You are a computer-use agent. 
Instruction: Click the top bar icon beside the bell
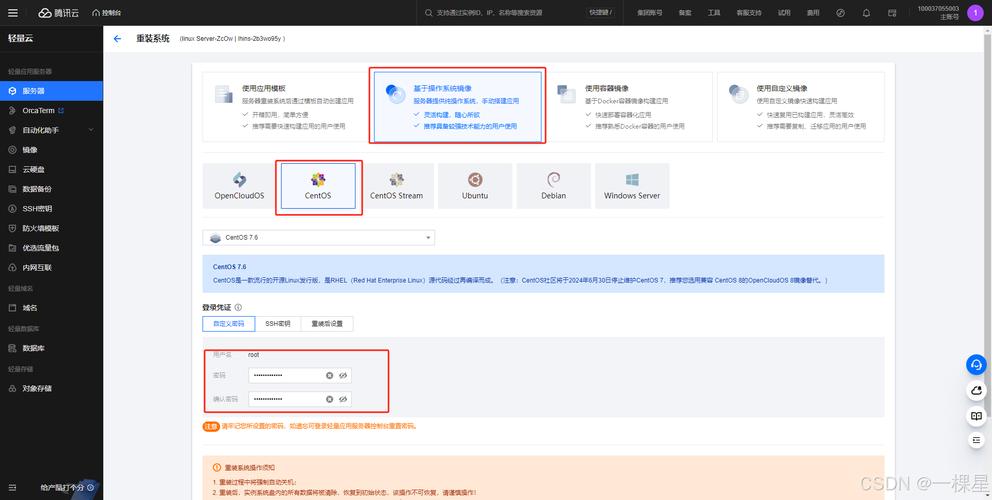892,13
